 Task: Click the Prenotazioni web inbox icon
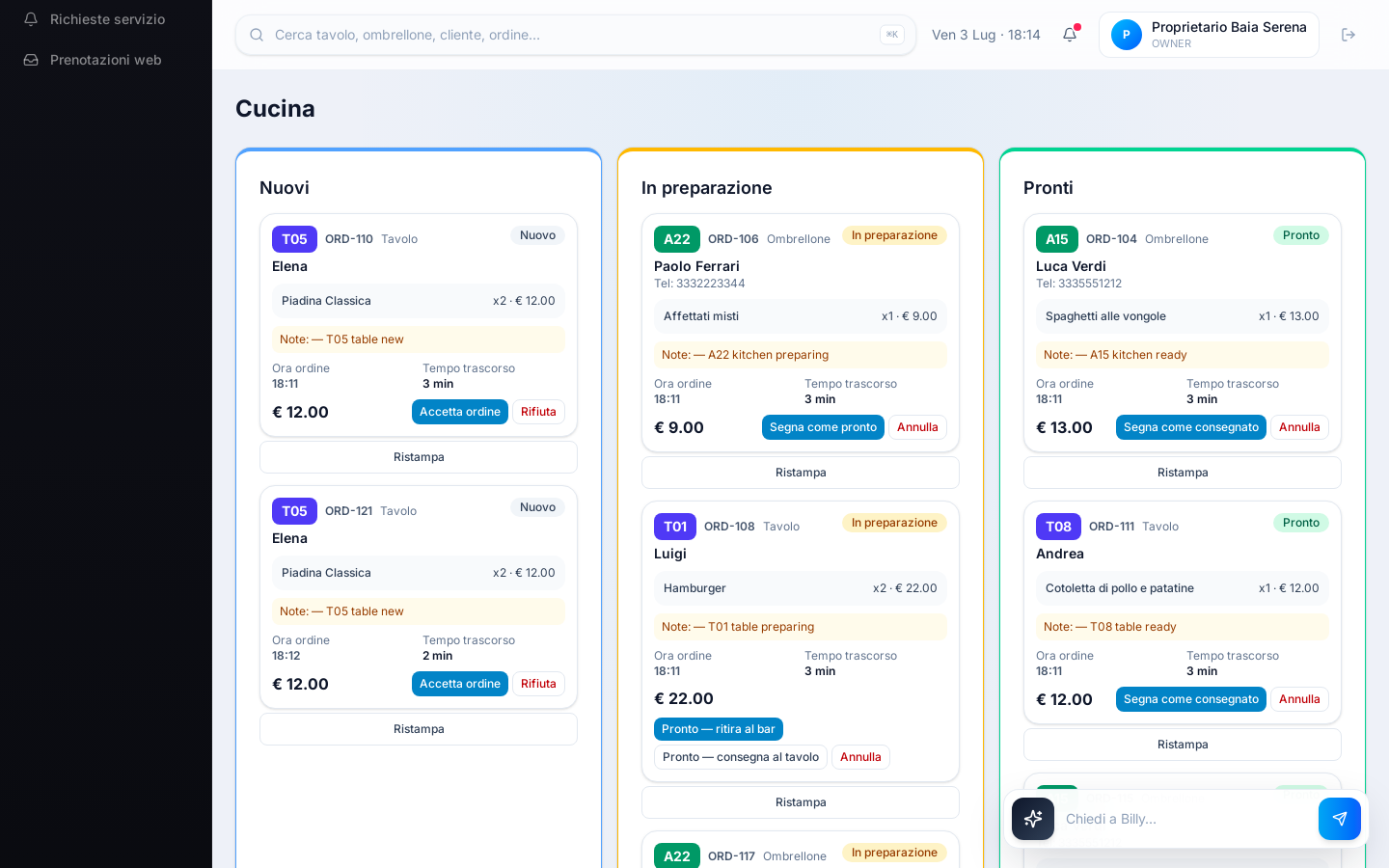31,60
